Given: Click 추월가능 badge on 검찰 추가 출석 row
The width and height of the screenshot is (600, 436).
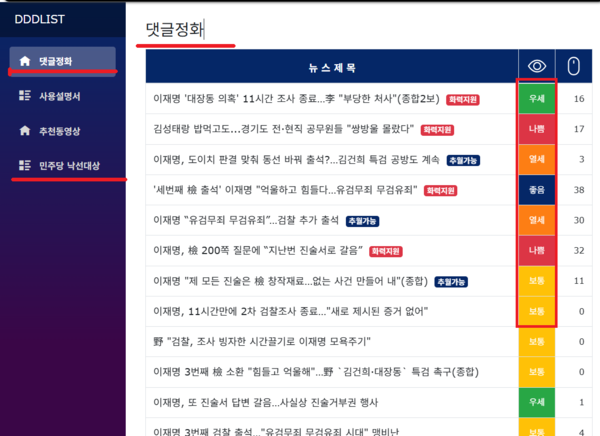Looking at the screenshot, I should pyautogui.click(x=362, y=221).
